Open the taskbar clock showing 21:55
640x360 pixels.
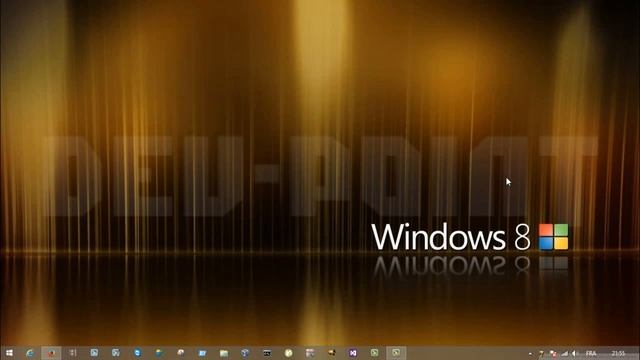pyautogui.click(x=618, y=353)
